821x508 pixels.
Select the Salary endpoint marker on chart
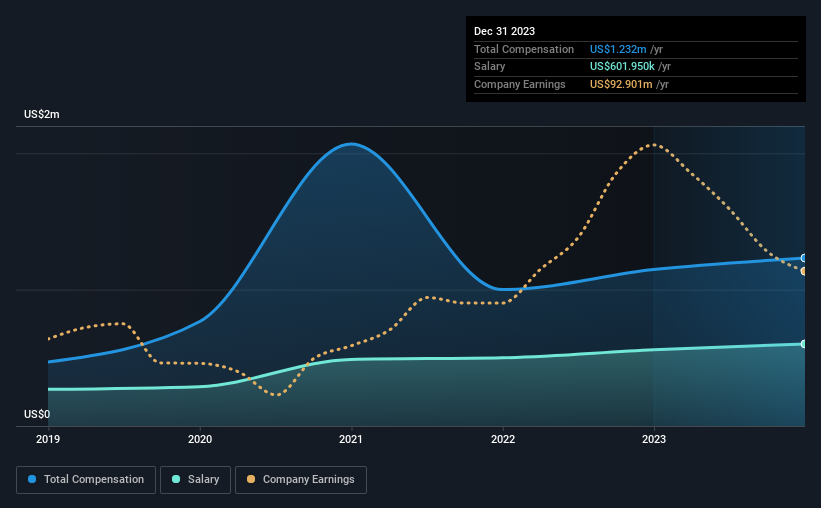click(804, 344)
